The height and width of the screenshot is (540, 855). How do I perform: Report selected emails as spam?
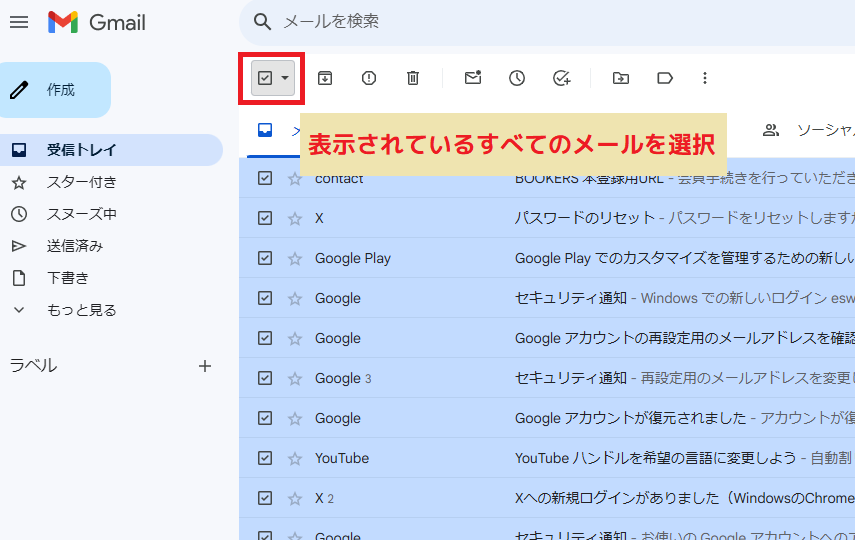(x=369, y=78)
